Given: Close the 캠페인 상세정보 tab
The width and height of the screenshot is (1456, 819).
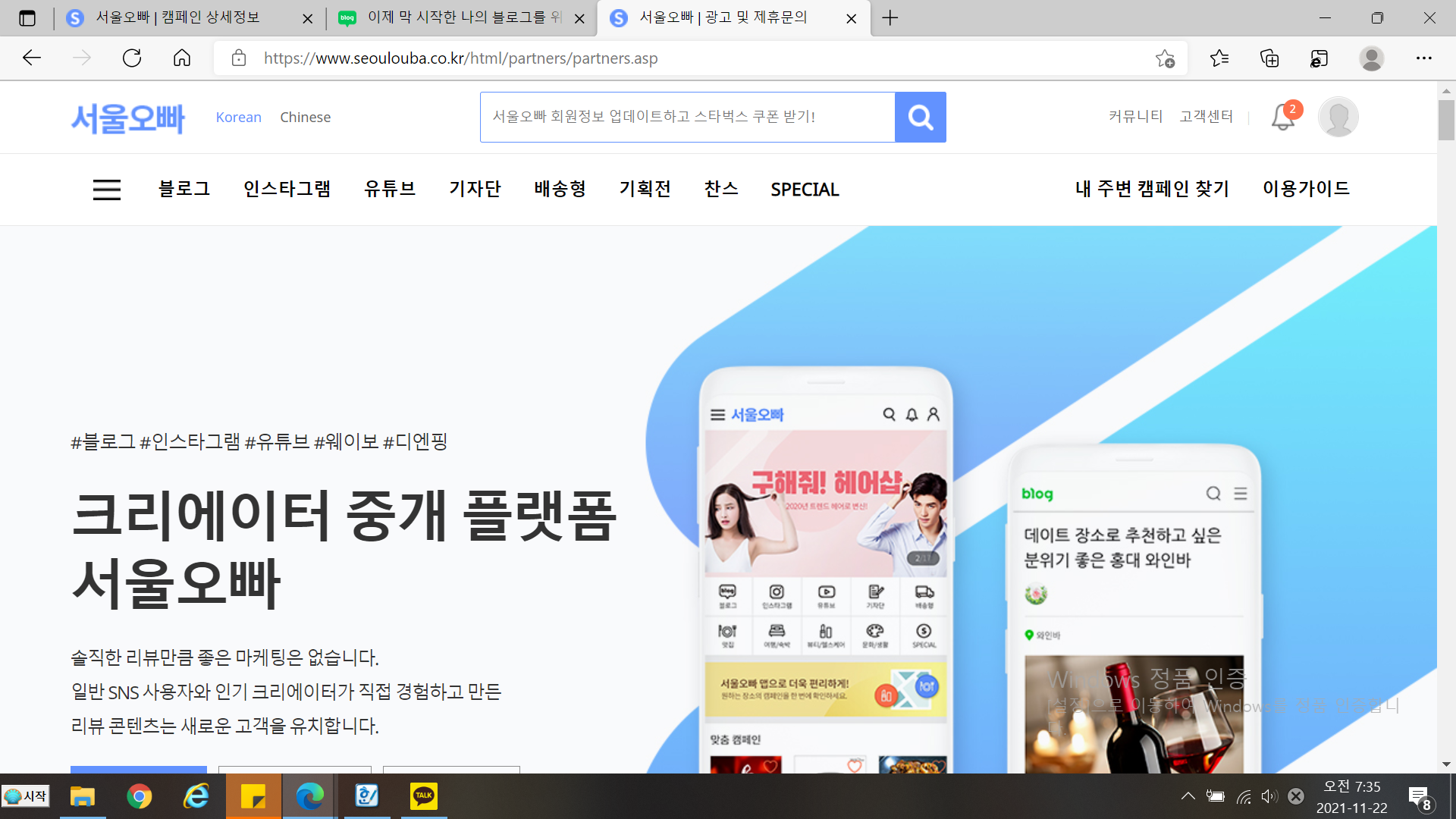Looking at the screenshot, I should coord(308,18).
